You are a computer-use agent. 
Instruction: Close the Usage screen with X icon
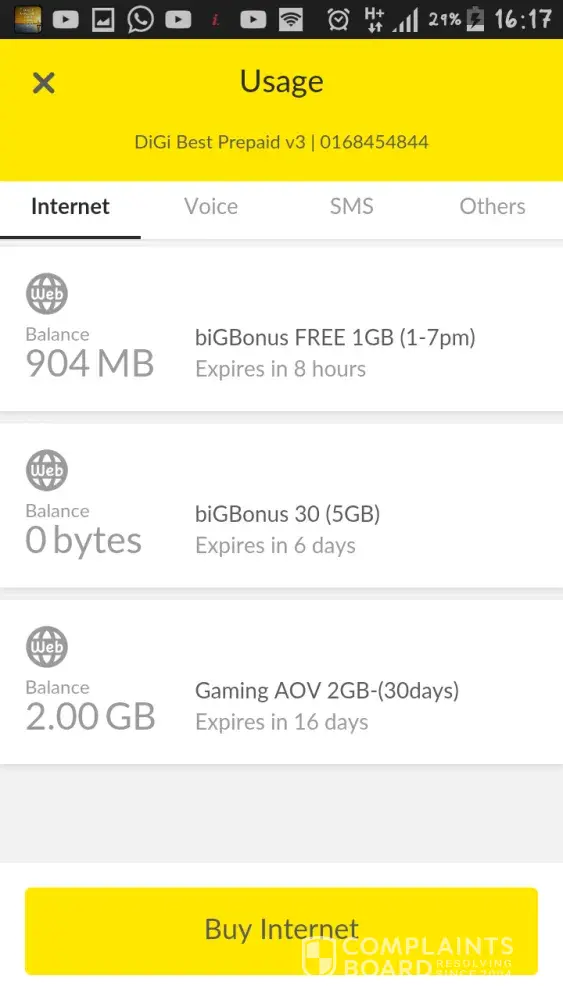pos(43,83)
